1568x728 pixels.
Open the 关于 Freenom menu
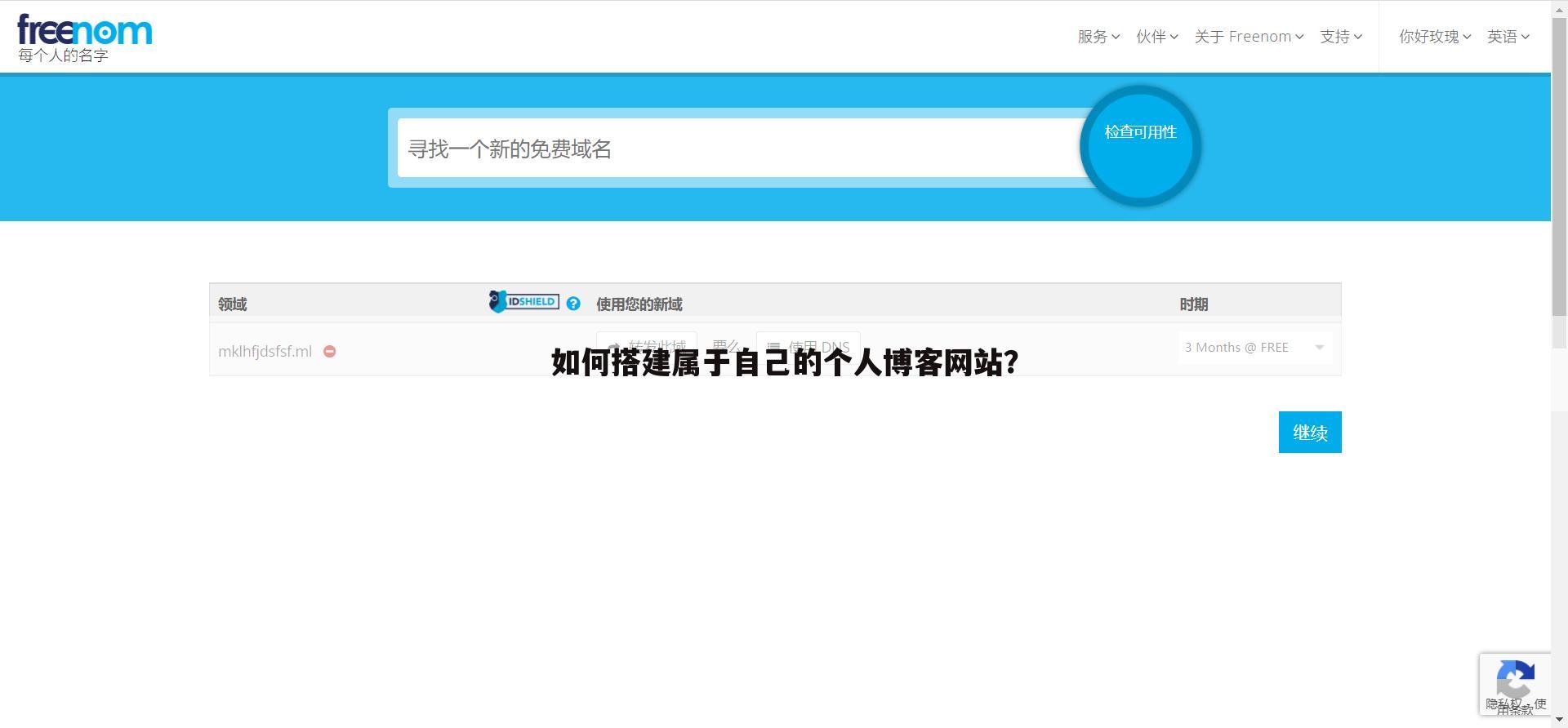point(1249,37)
